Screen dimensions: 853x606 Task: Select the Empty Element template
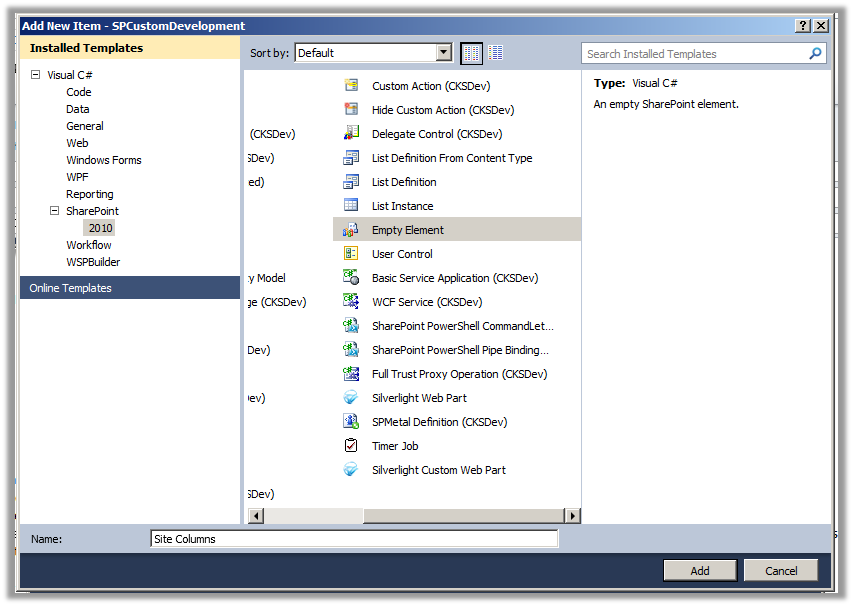tap(410, 229)
